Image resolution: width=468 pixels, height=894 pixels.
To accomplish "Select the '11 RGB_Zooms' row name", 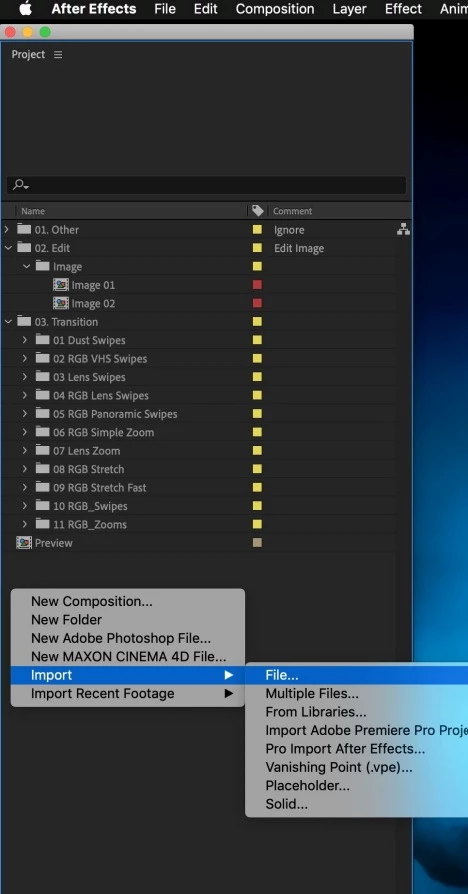I will [x=90, y=525].
